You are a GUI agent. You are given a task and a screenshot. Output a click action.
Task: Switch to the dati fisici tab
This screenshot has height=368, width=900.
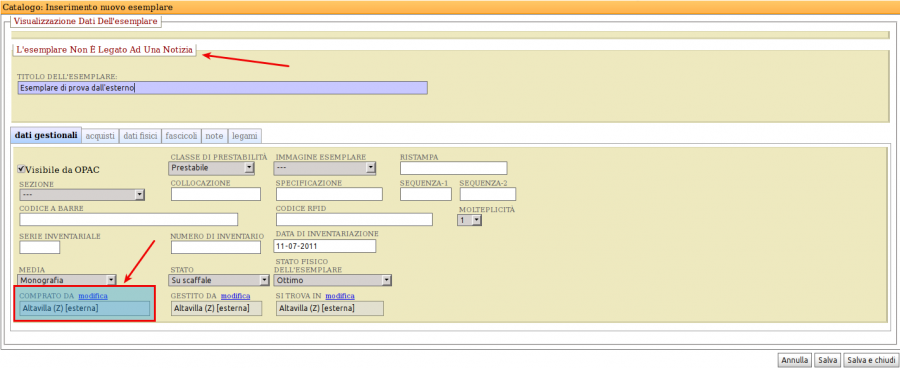[140, 136]
